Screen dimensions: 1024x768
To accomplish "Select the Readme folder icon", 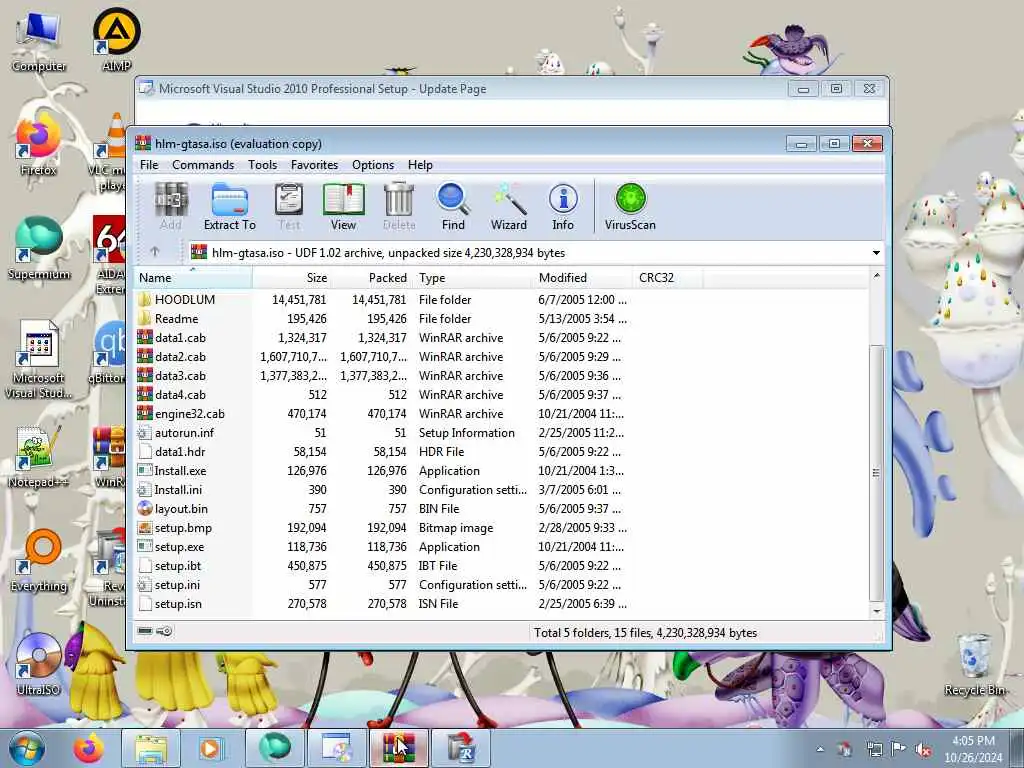I will (144, 319).
